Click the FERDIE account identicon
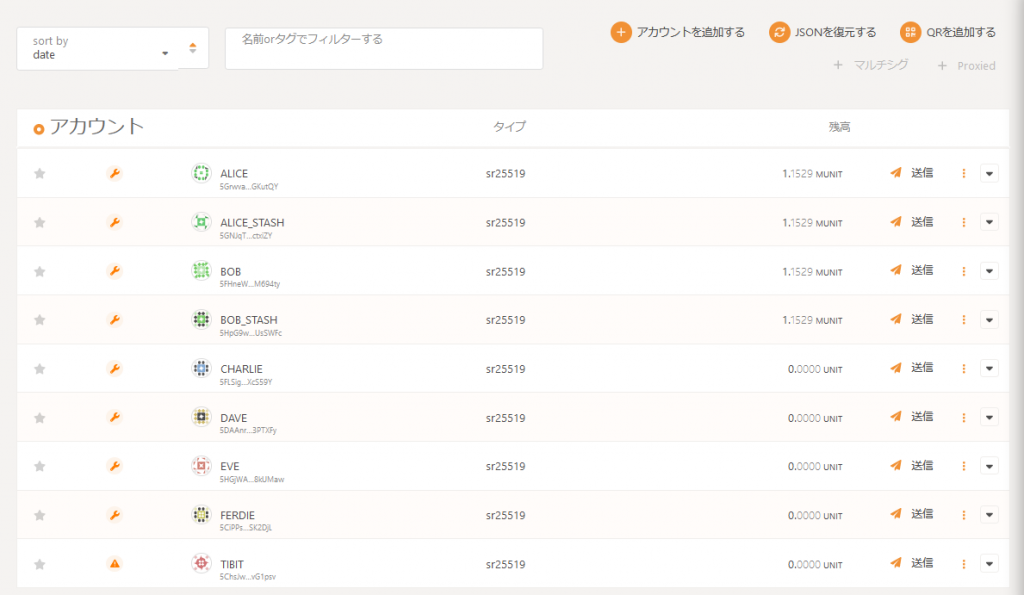The width and height of the screenshot is (1024, 595). [201, 515]
